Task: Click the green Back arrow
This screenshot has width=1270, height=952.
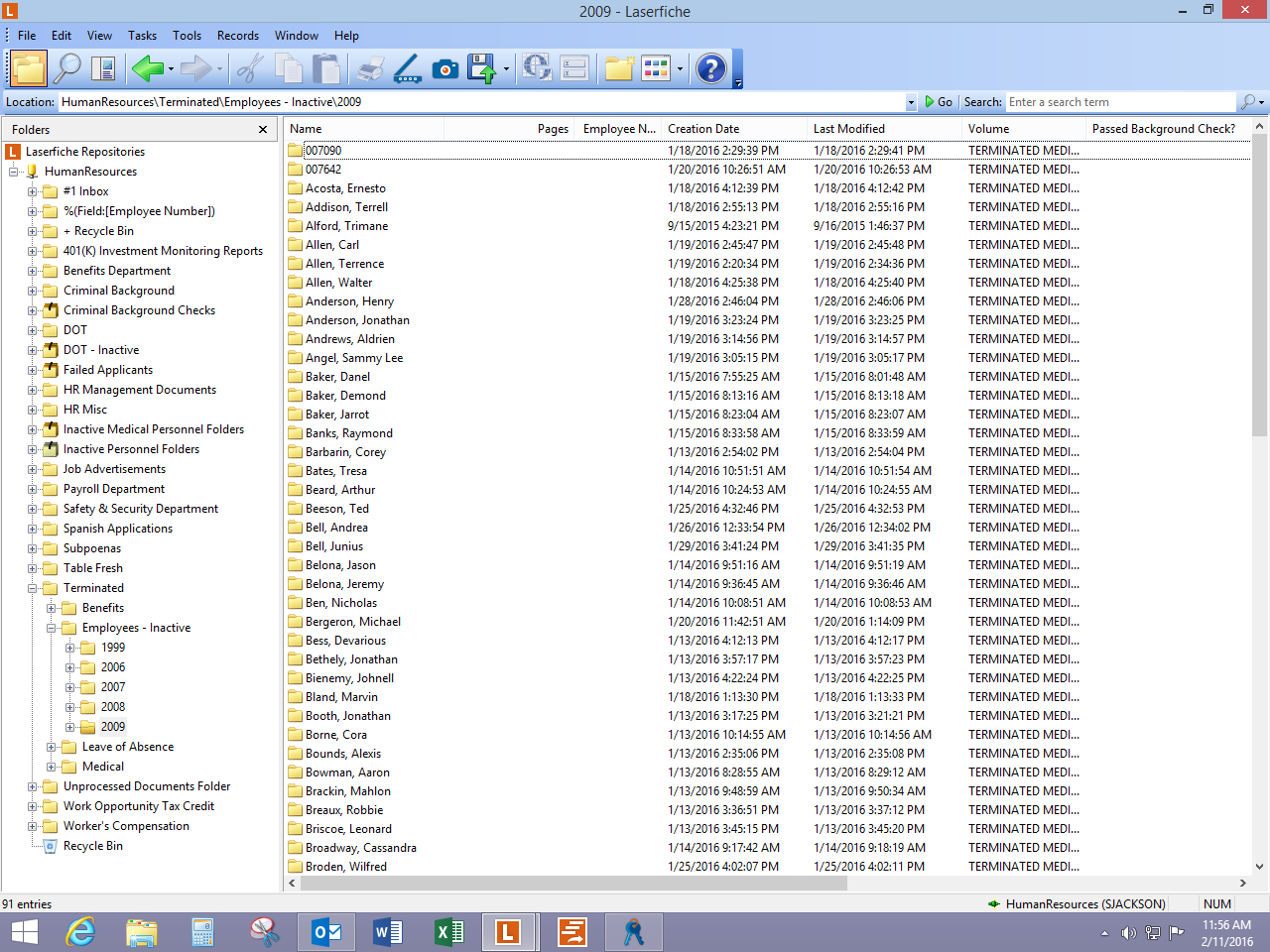Action: point(147,68)
